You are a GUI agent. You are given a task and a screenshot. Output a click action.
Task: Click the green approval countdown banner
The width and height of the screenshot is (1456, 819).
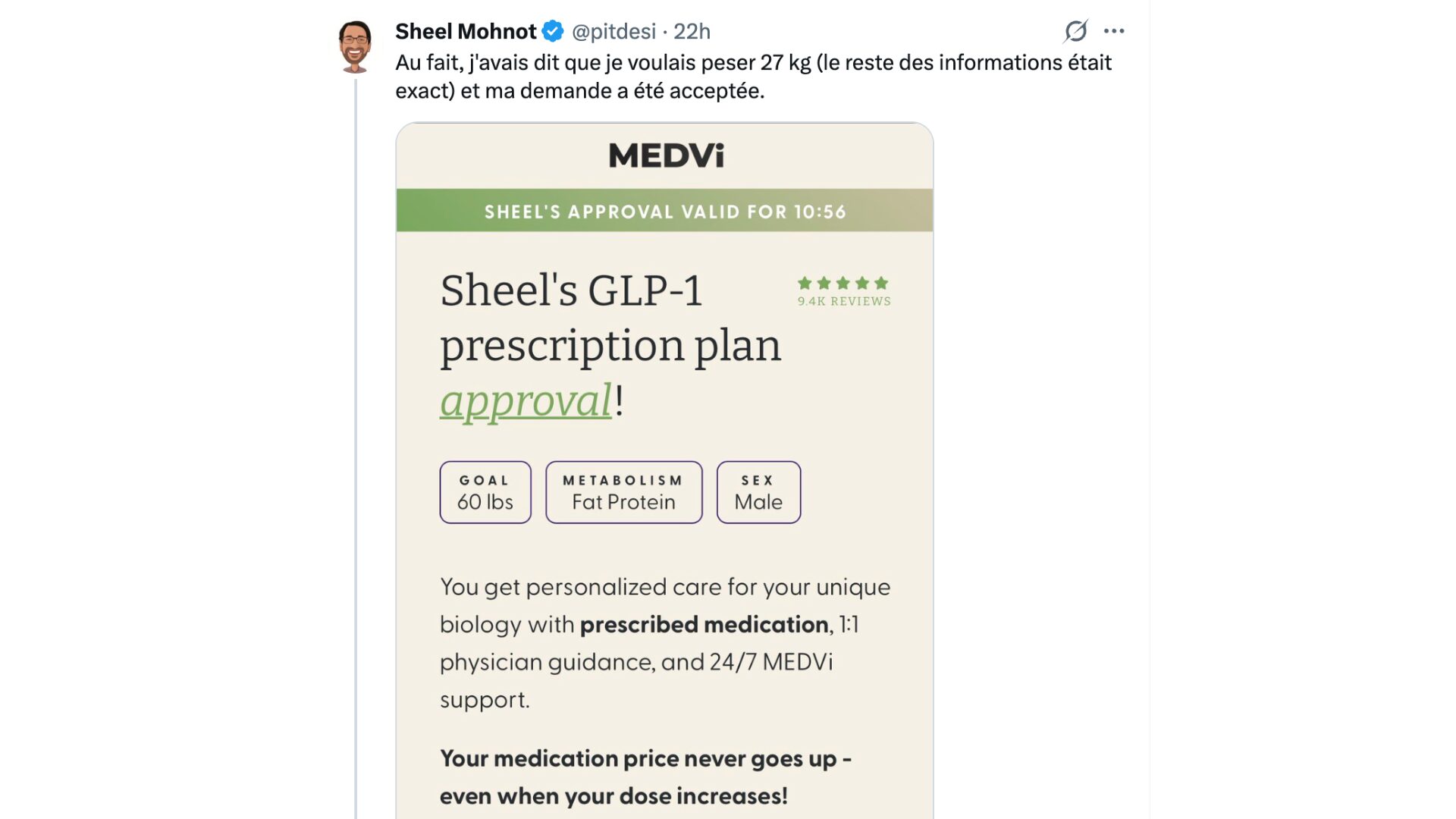pos(664,211)
